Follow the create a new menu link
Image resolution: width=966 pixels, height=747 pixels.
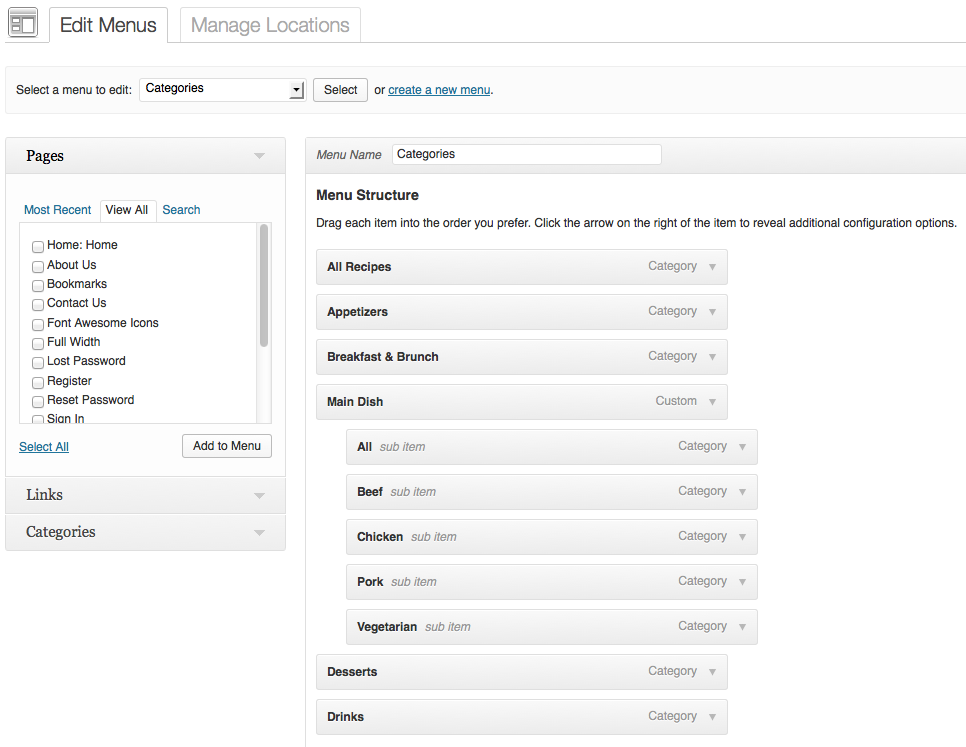pyautogui.click(x=439, y=90)
